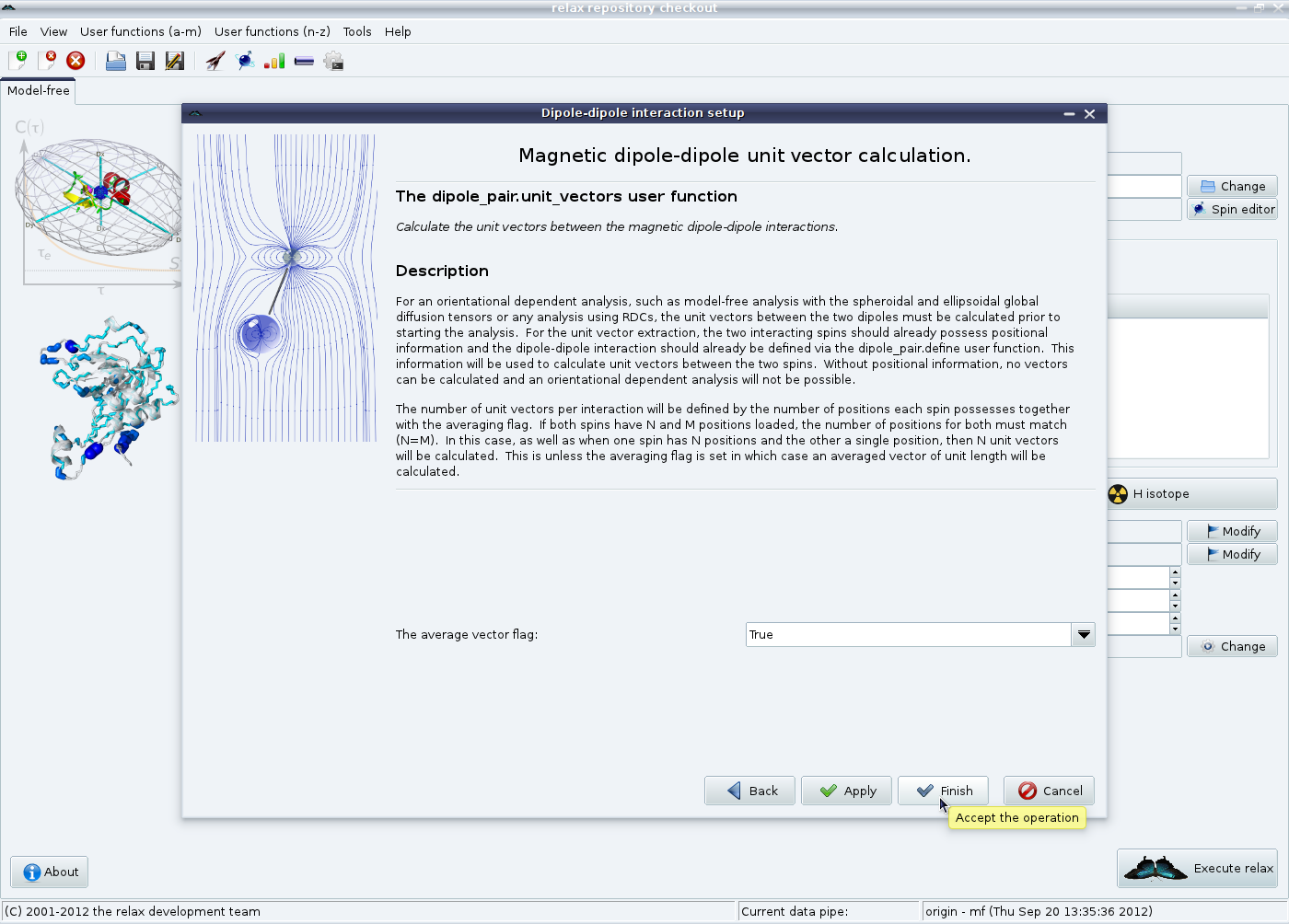Click the save state floppy disk icon
The width and height of the screenshot is (1289, 924).
pyautogui.click(x=145, y=61)
